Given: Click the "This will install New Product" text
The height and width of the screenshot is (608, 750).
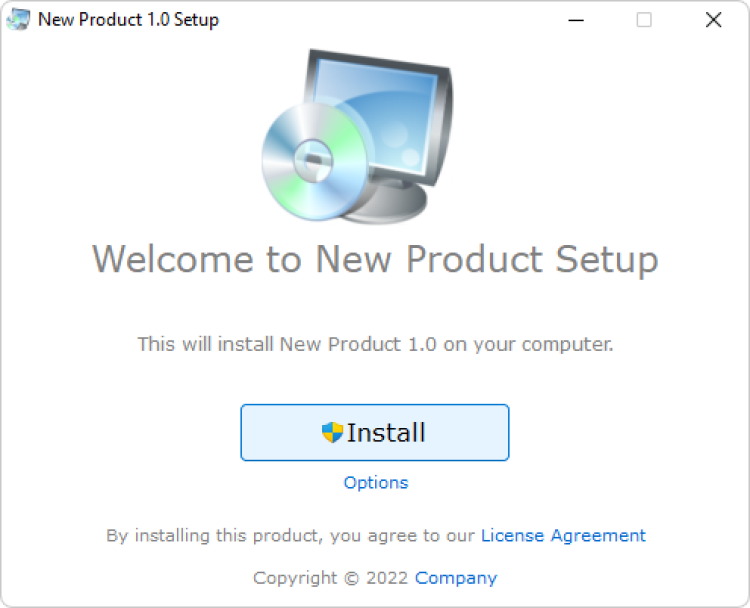Looking at the screenshot, I should pos(375,344).
